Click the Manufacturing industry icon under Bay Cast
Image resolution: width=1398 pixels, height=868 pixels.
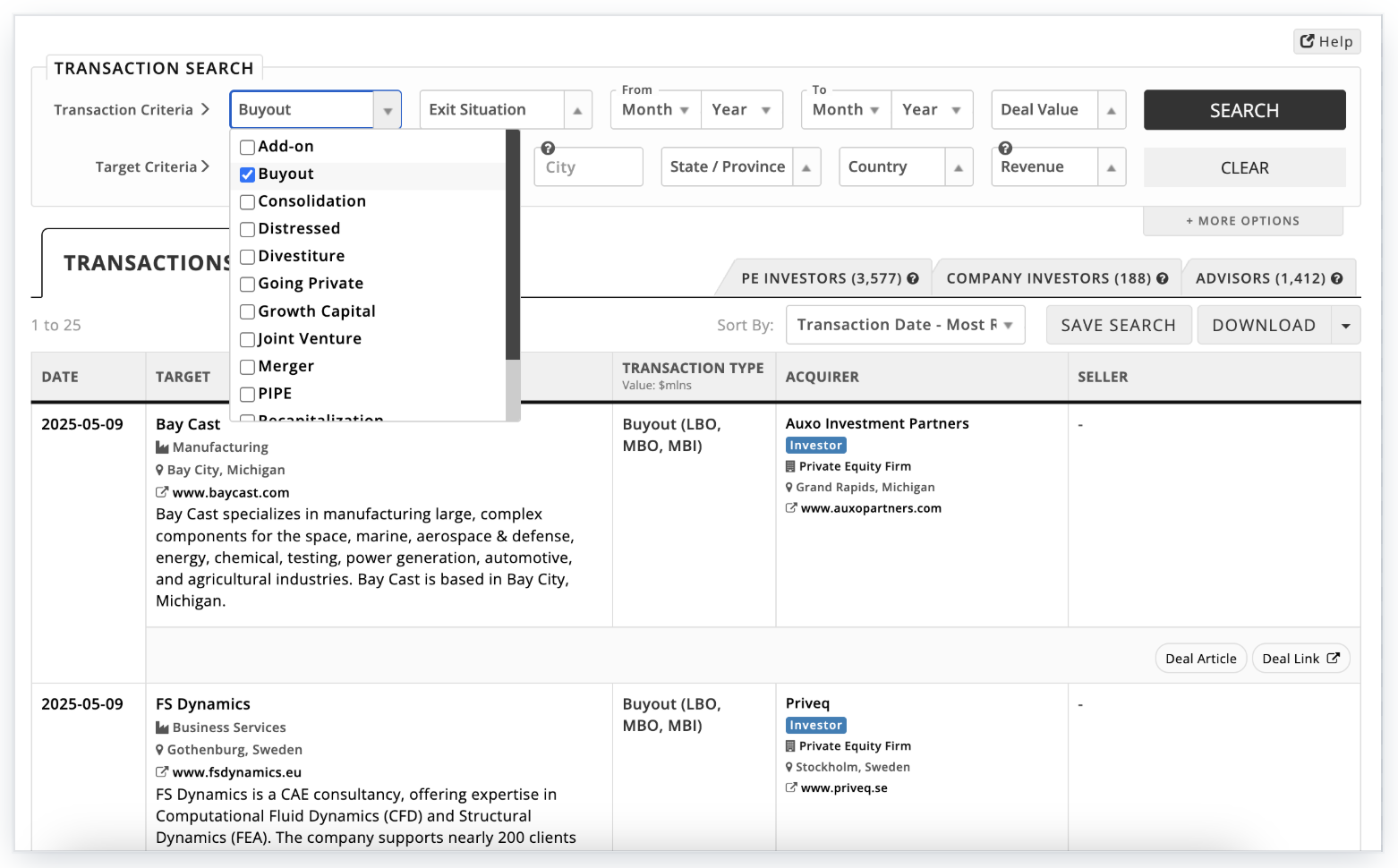click(x=161, y=447)
